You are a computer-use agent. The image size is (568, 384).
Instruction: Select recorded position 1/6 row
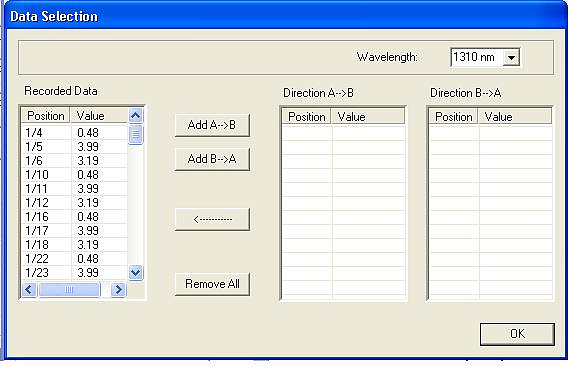point(75,161)
